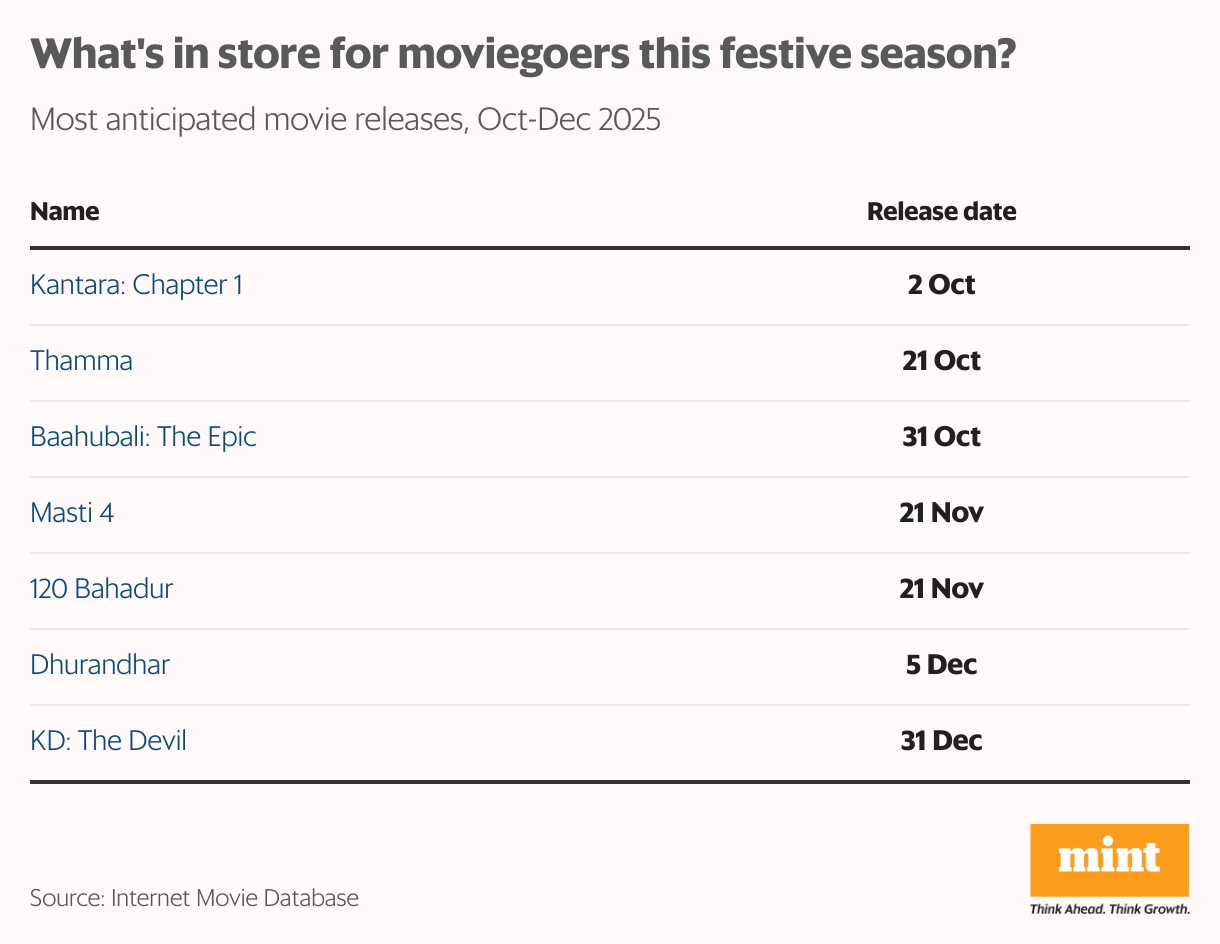Select the 31 Dec release date cell

coord(941,741)
